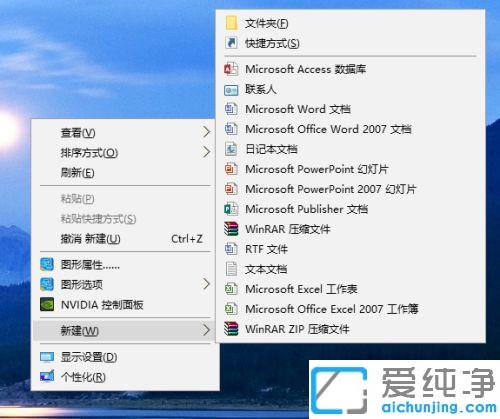Viewport: 500px width, 419px height.
Task: Expand the 查看(V) submenu arrow
Action: pyautogui.click(x=207, y=132)
